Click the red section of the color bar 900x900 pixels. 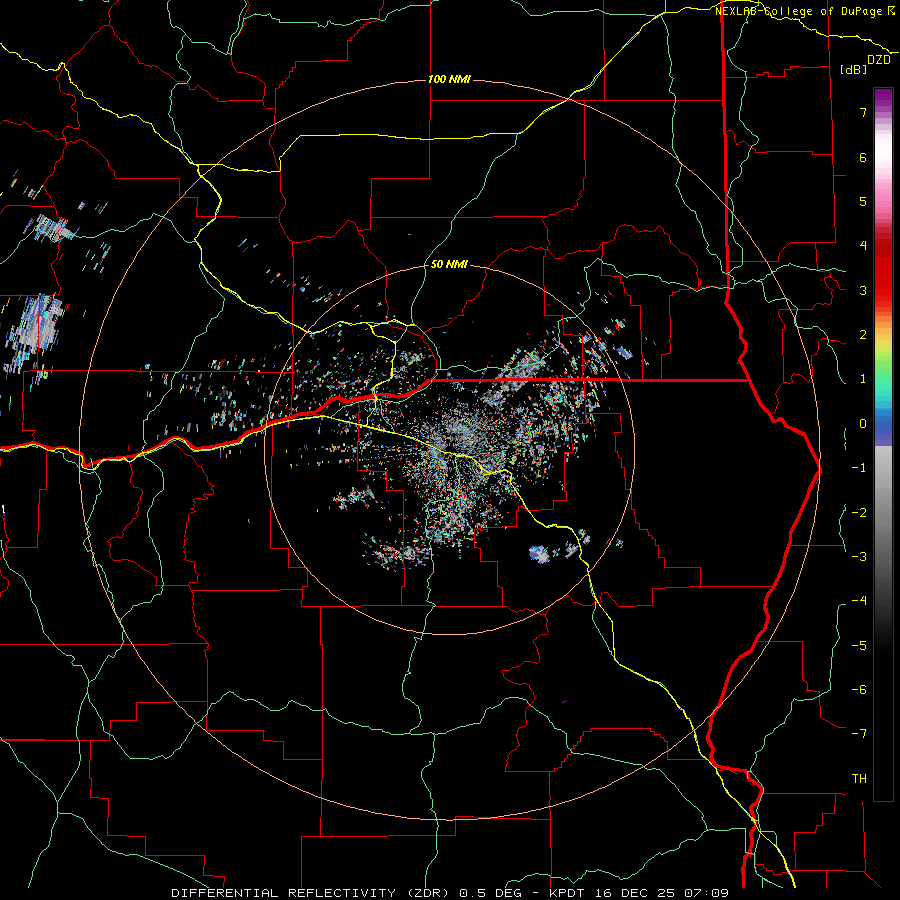(x=883, y=270)
